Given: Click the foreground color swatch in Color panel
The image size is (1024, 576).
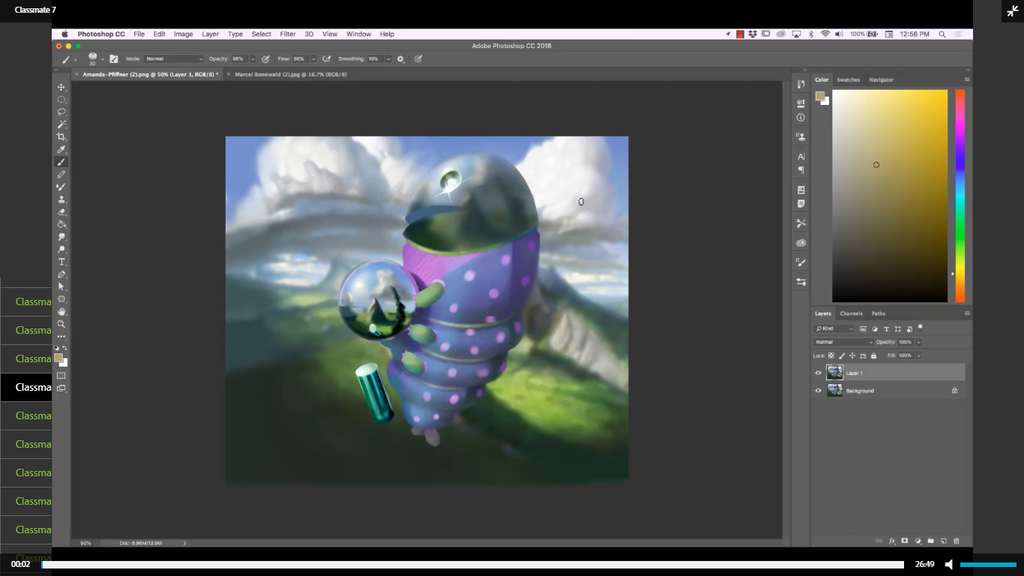Looking at the screenshot, I should click(x=820, y=97).
